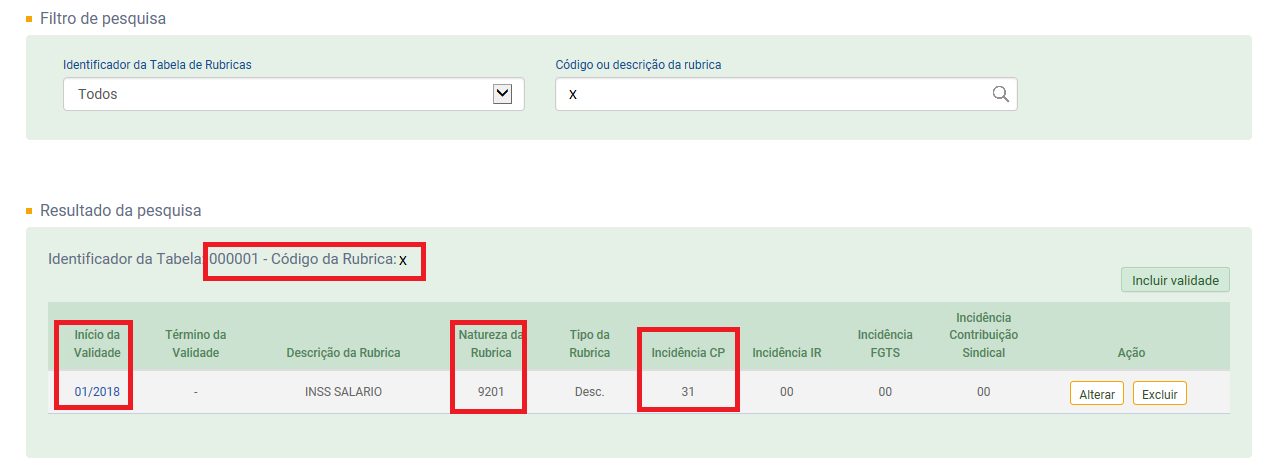The width and height of the screenshot is (1265, 472).
Task: Click the Filtro de pesquisa section title
Action: pyautogui.click(x=103, y=18)
